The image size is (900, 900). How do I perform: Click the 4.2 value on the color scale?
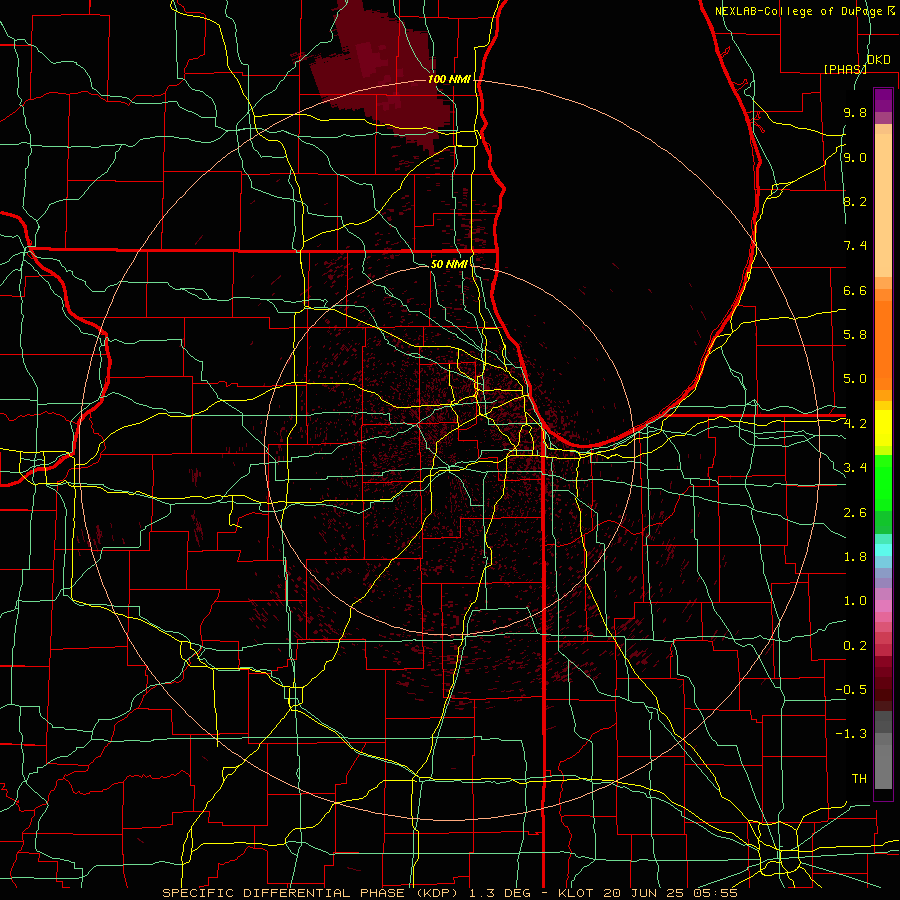pyautogui.click(x=855, y=424)
